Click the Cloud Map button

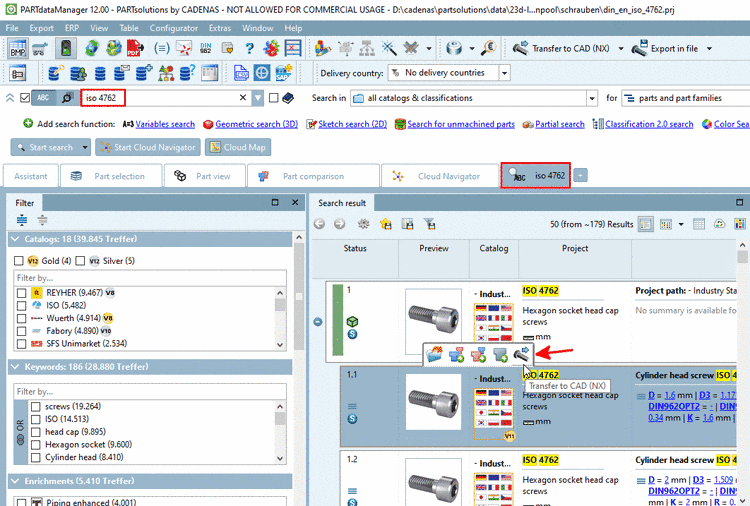coord(237,147)
